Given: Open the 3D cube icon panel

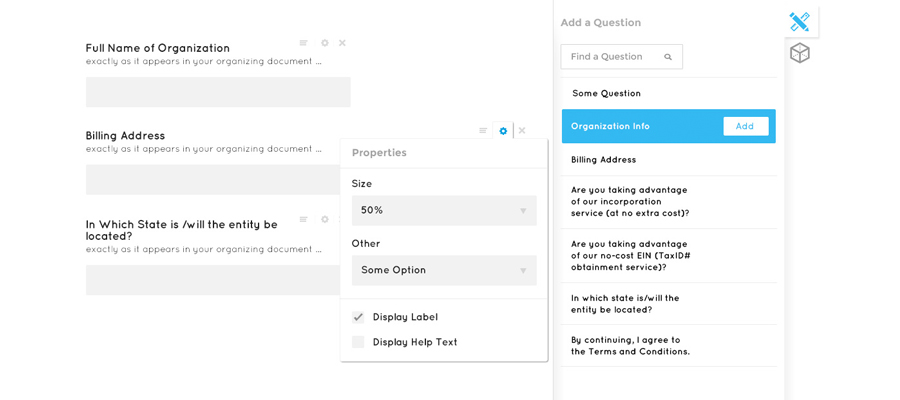Looking at the screenshot, I should (800, 54).
